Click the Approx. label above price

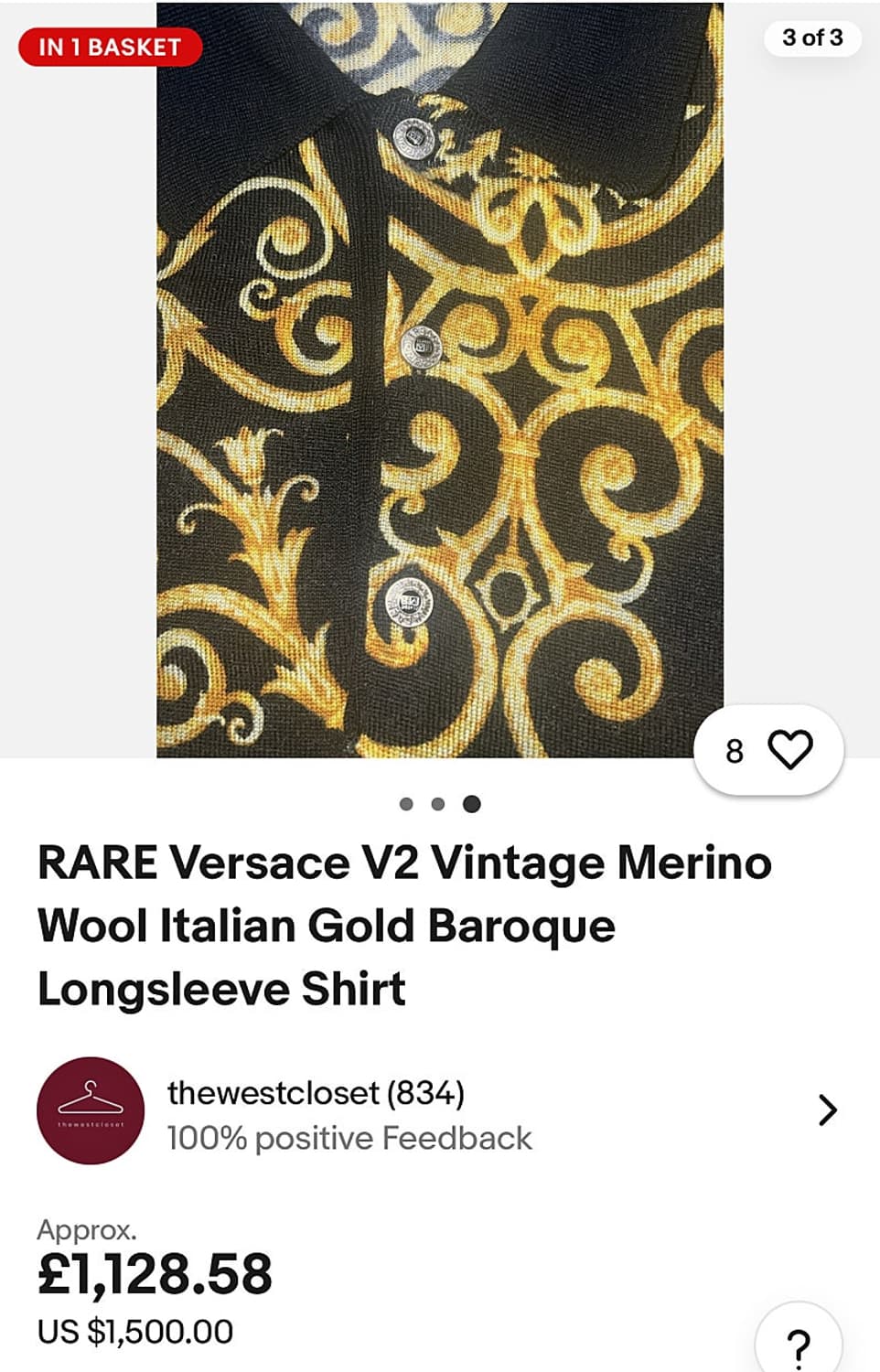(87, 1230)
